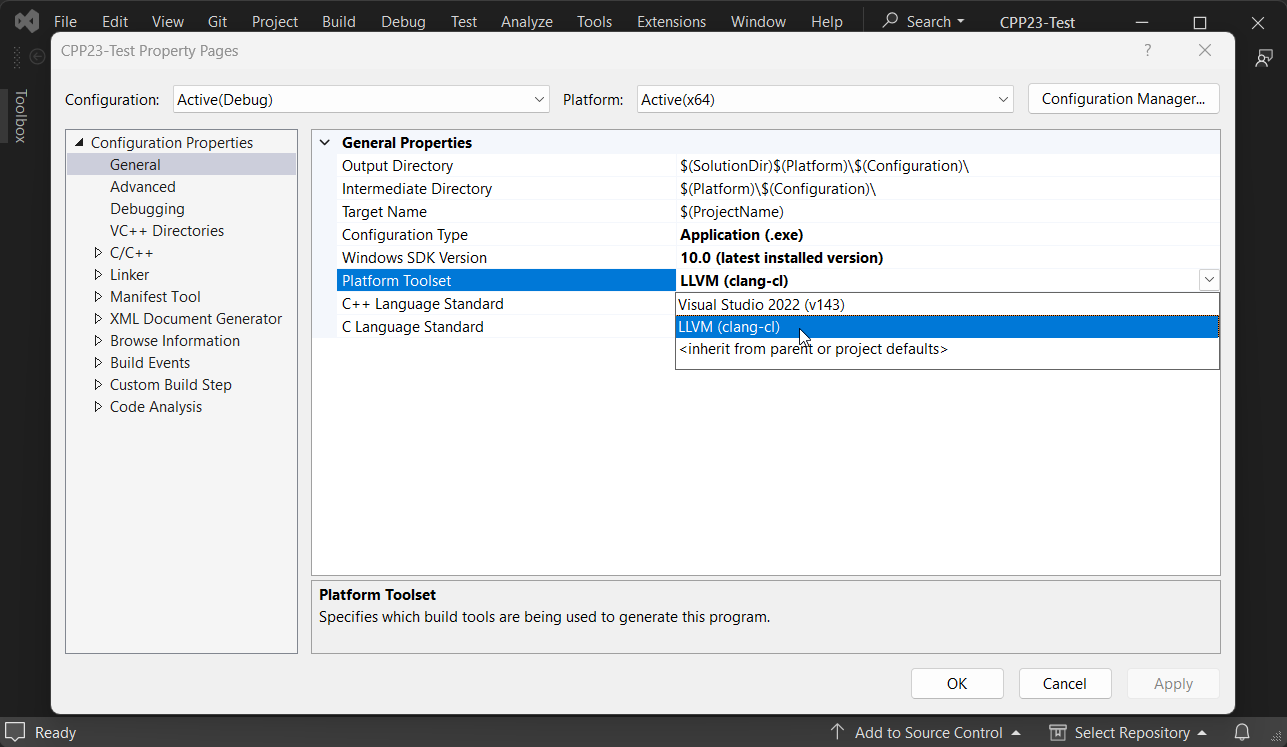The height and width of the screenshot is (747, 1287).
Task: Click the OK button
Action: tap(957, 684)
